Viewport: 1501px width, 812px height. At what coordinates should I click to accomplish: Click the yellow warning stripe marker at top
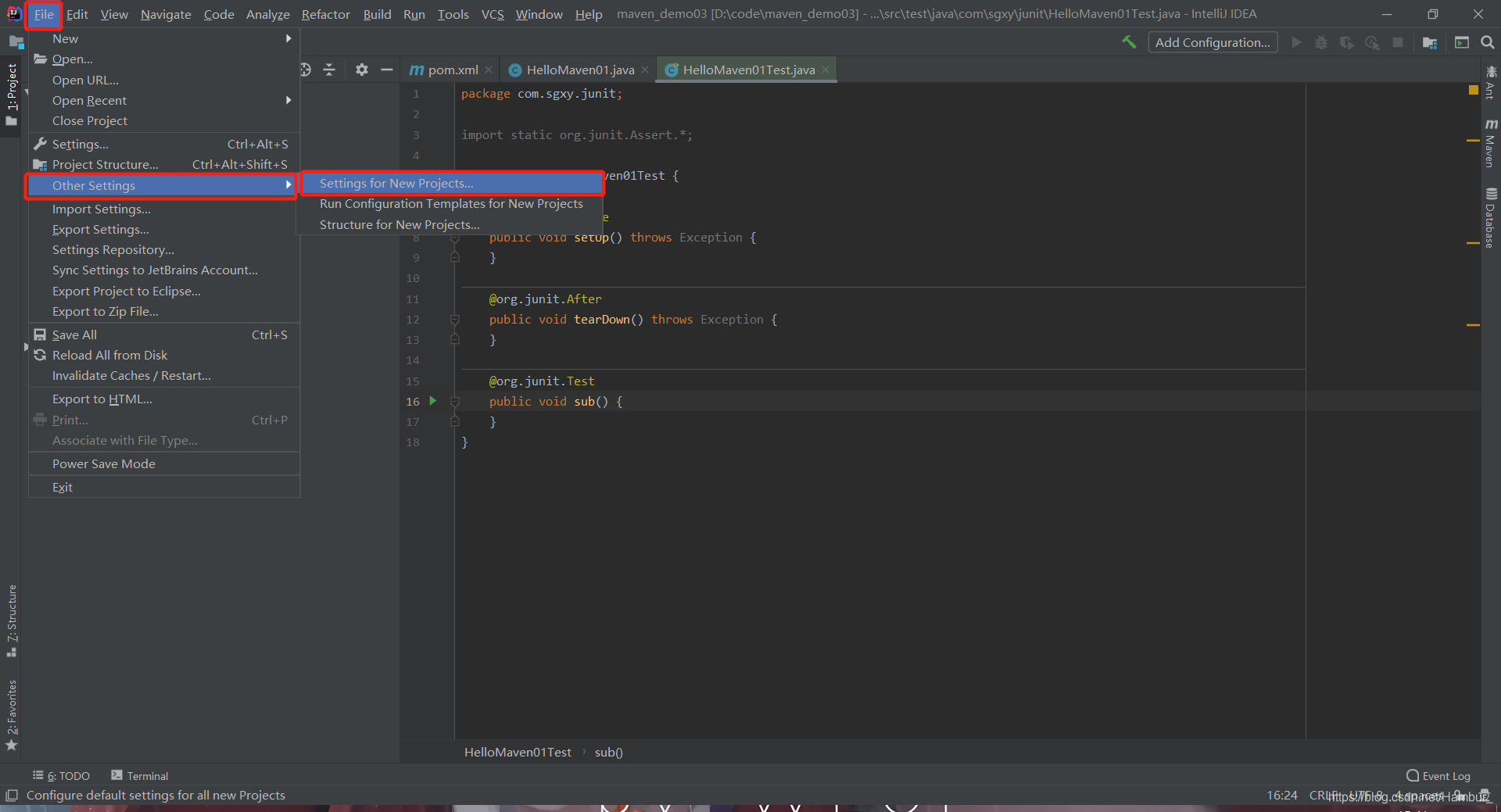[x=1474, y=91]
